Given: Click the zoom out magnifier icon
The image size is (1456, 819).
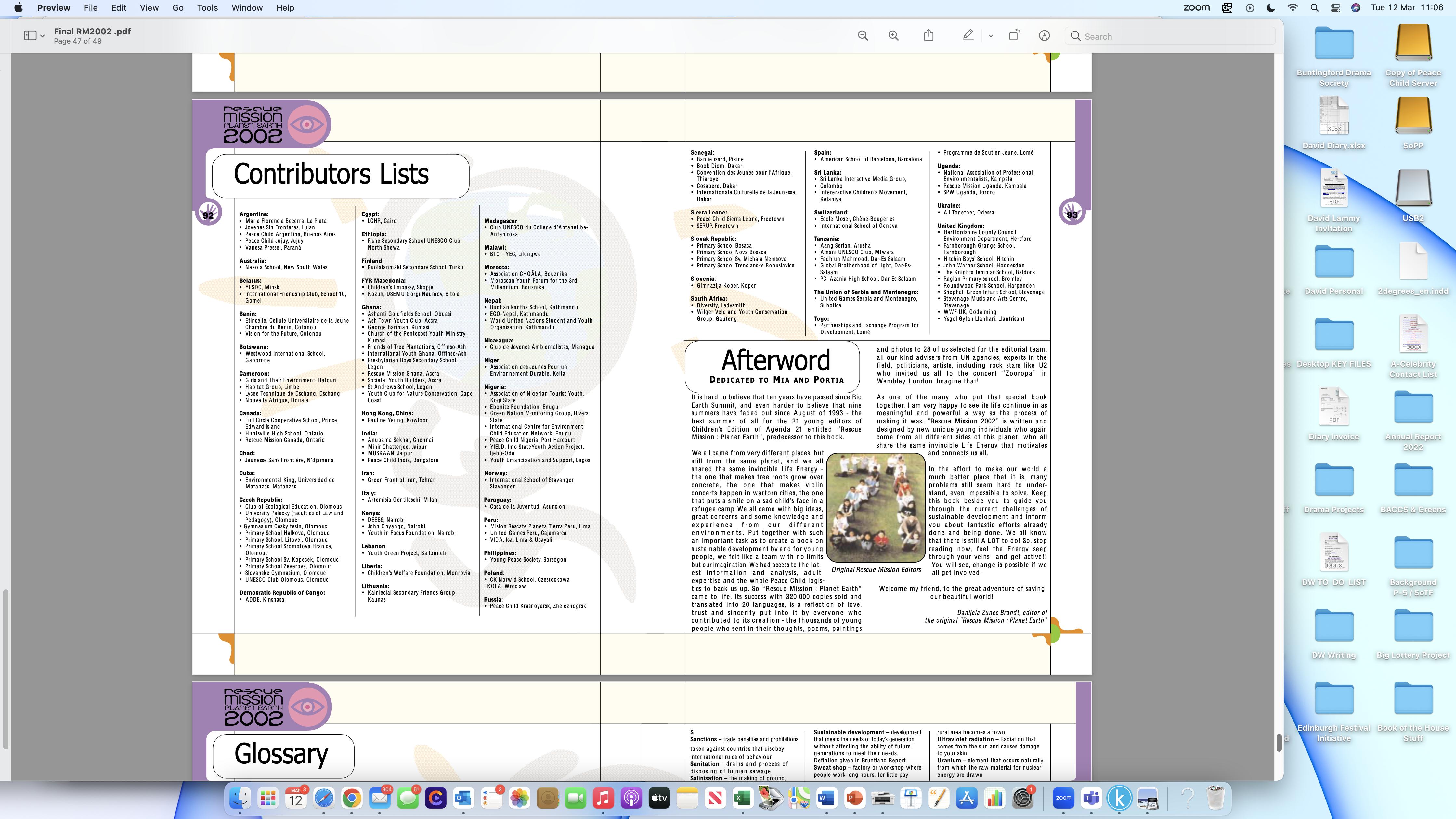Looking at the screenshot, I should (x=863, y=36).
